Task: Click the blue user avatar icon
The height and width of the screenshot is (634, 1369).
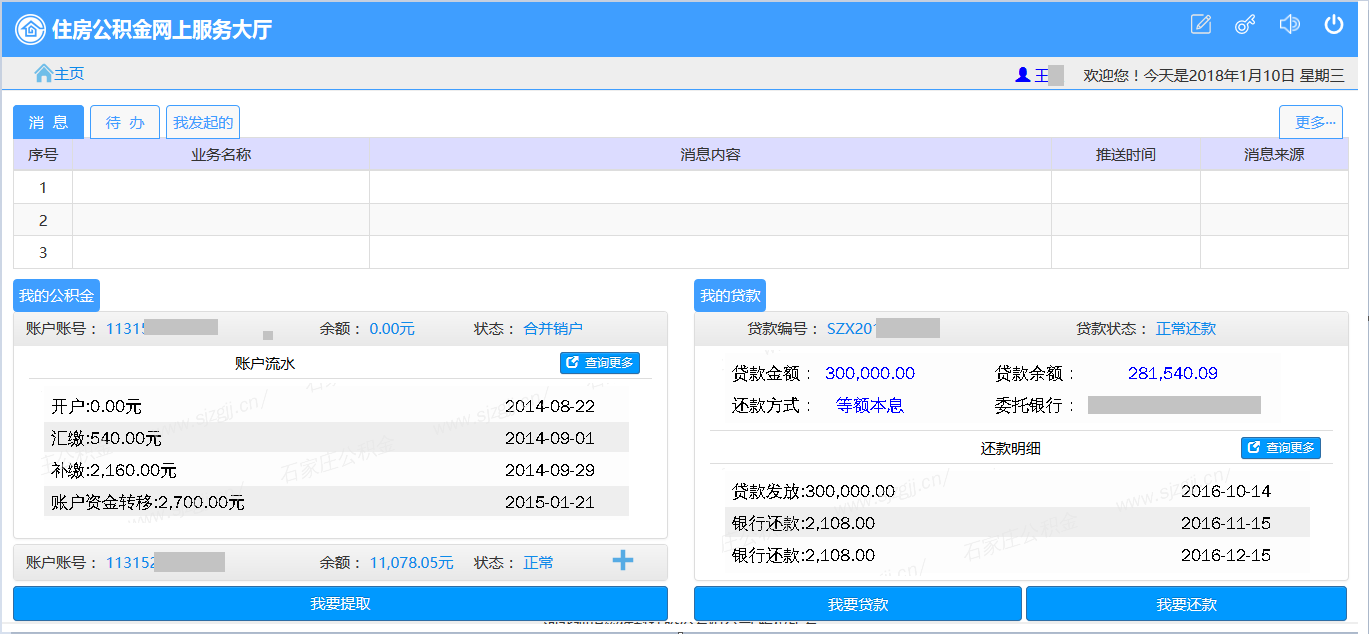Action: pos(1022,75)
